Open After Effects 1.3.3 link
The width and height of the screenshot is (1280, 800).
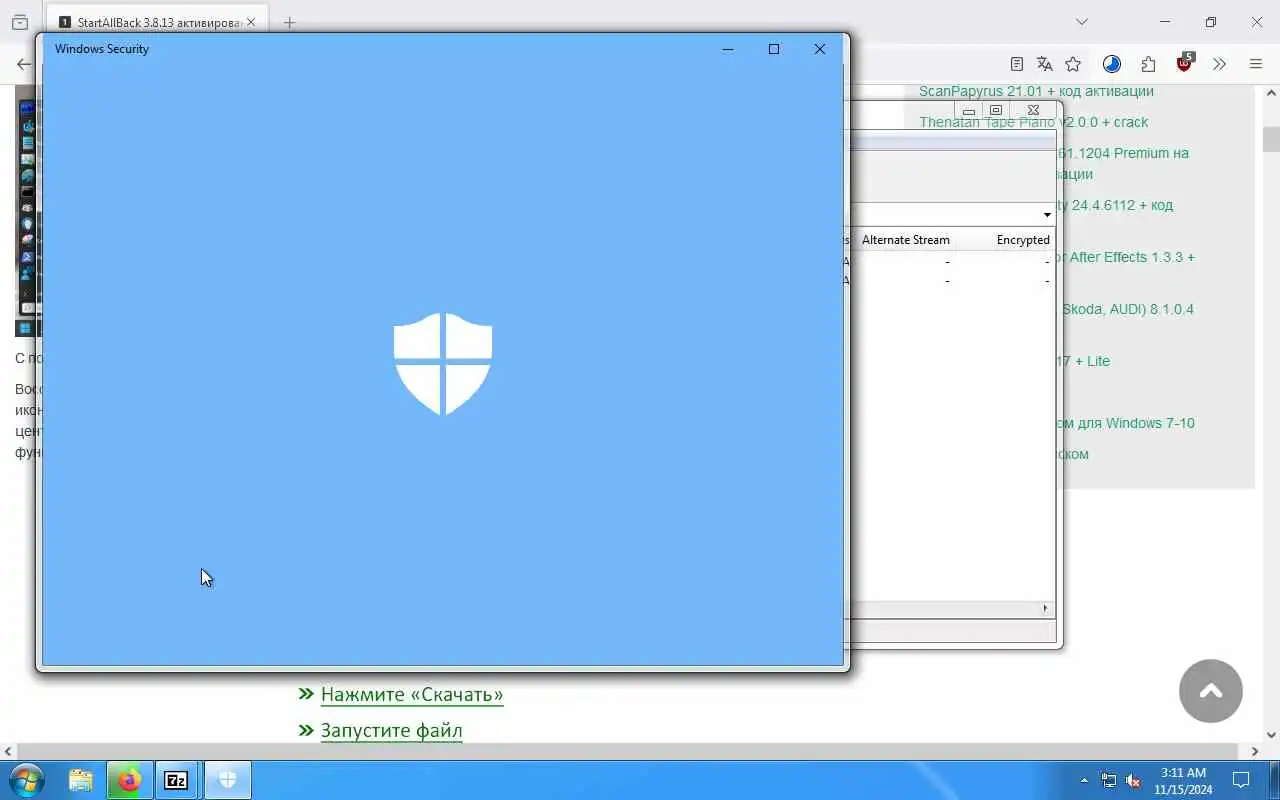[1128, 257]
